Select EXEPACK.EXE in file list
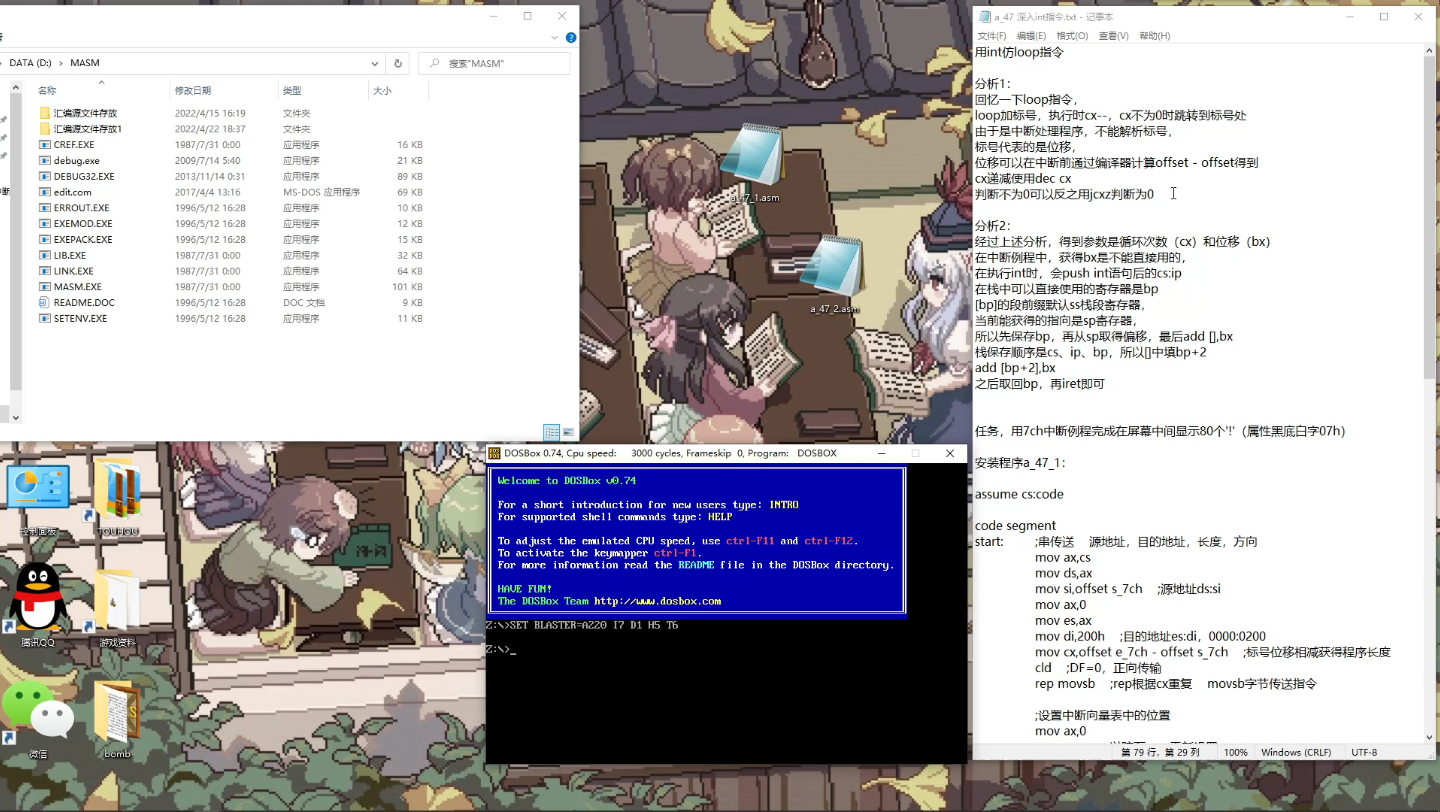Screen dimensions: 1440x812 pos(231,239)
